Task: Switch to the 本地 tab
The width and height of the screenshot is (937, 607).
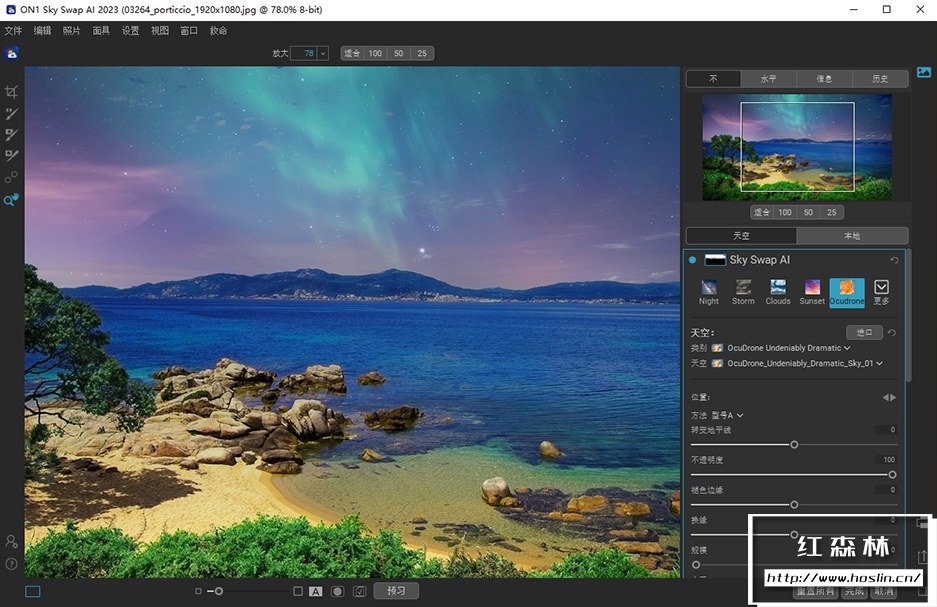Action: click(851, 236)
